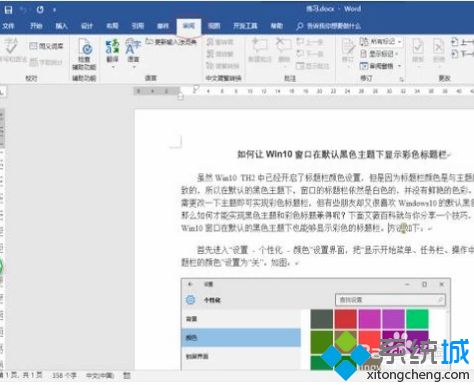Screen dimensions: 474x385
Task: Click the 查找设置 search field in the picture
Action: 390,300
